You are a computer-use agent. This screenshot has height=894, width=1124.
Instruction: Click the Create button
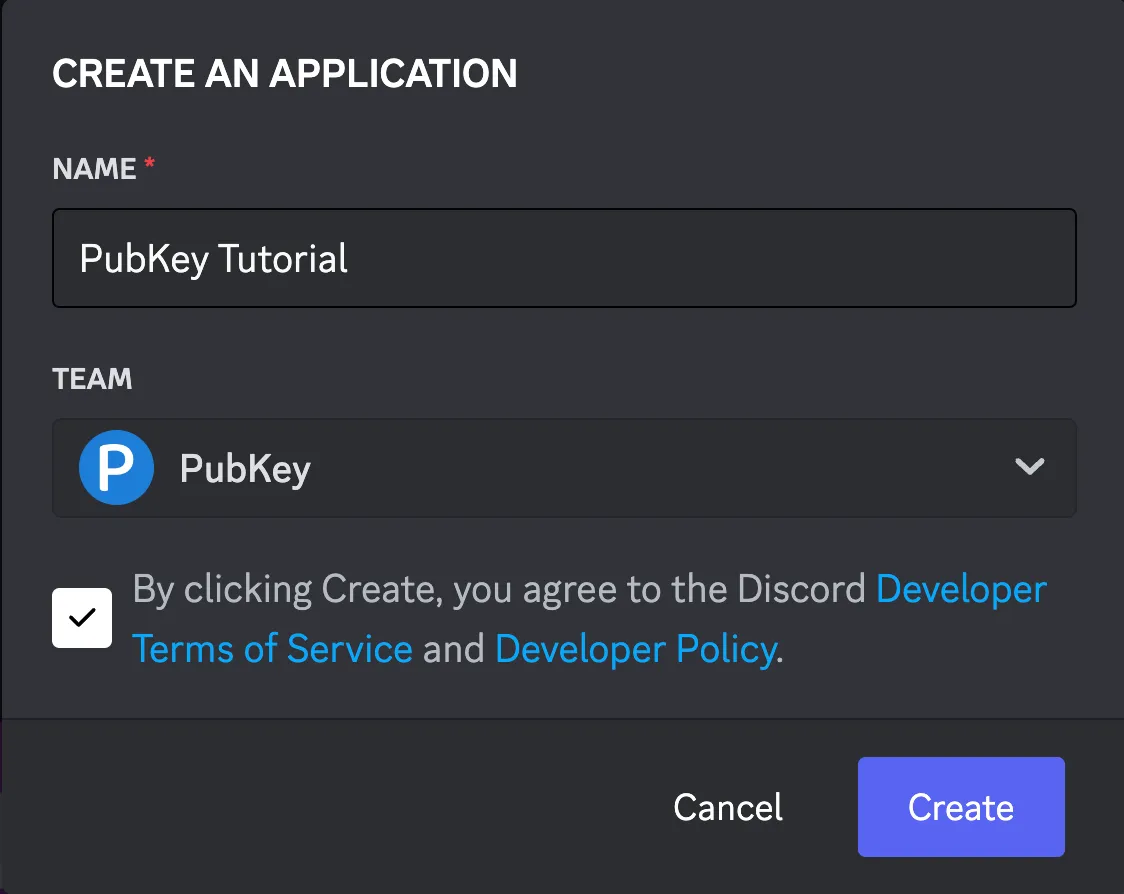(x=960, y=807)
